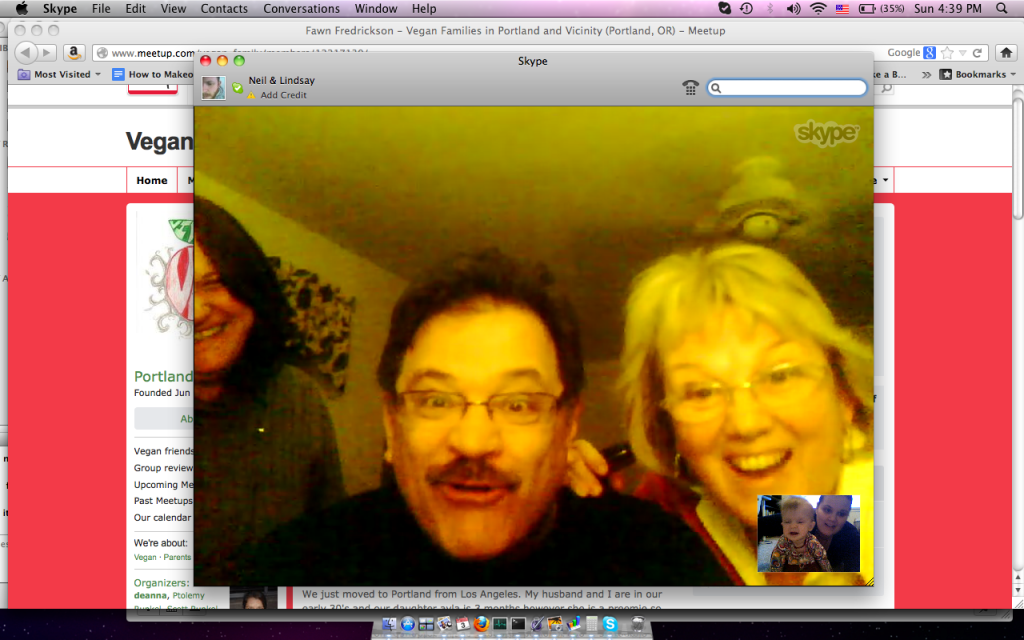Click the Amazon toolbar icon in Firefox
Image resolution: width=1024 pixels, height=640 pixels.
coord(74,52)
